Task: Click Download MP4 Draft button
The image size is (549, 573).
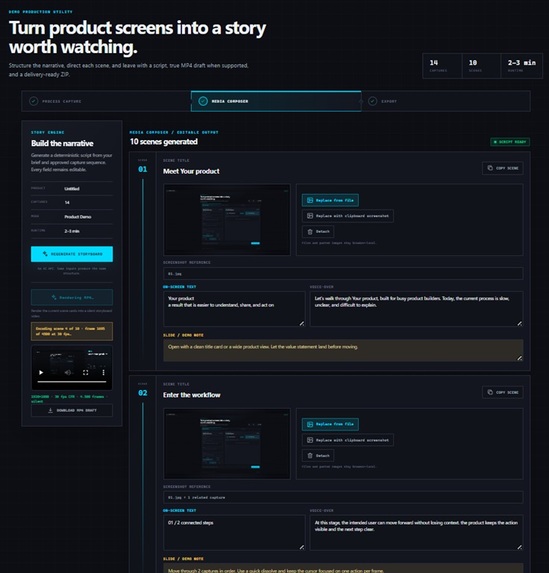Action: pyautogui.click(x=72, y=410)
